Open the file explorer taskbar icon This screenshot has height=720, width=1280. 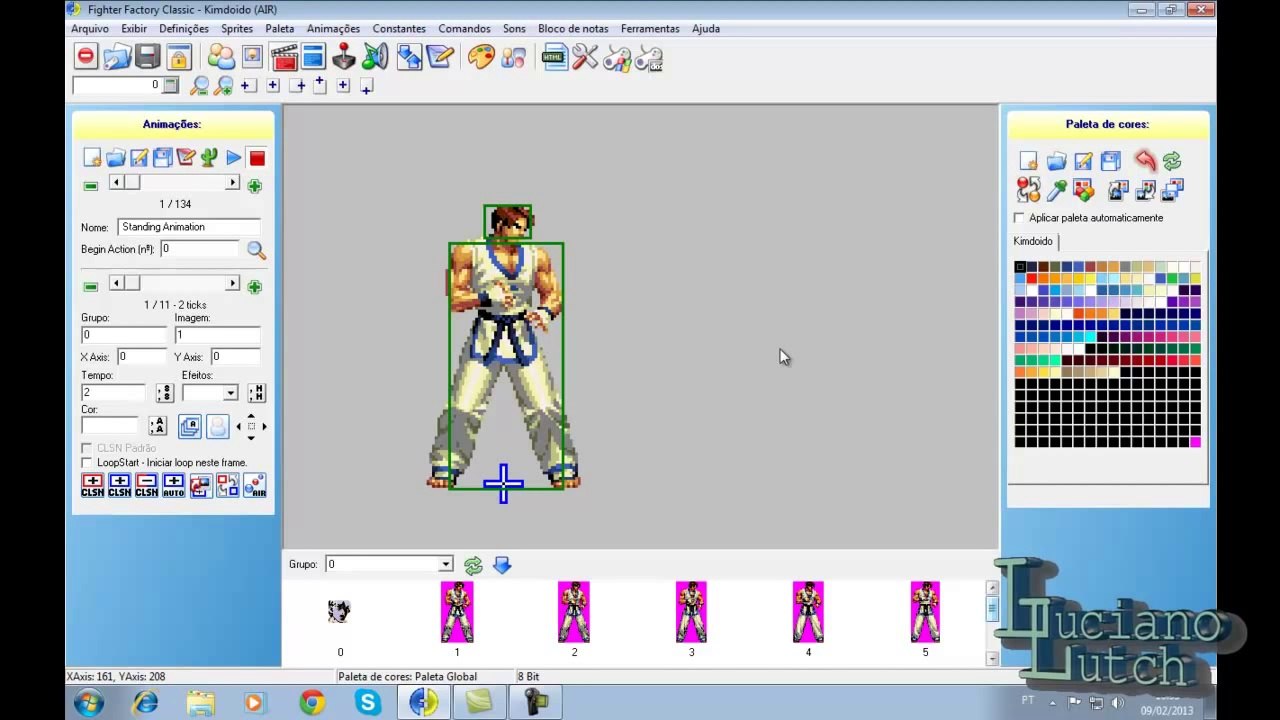pyautogui.click(x=200, y=703)
